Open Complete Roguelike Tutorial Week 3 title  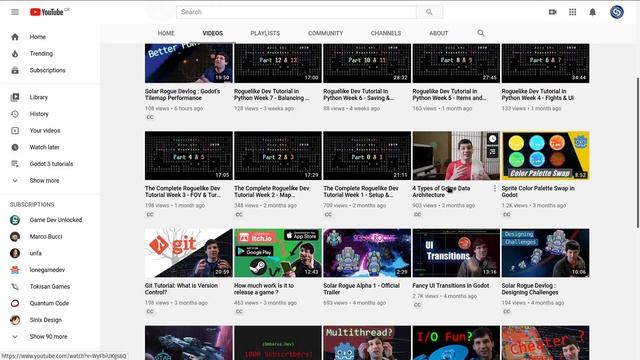click(x=183, y=192)
